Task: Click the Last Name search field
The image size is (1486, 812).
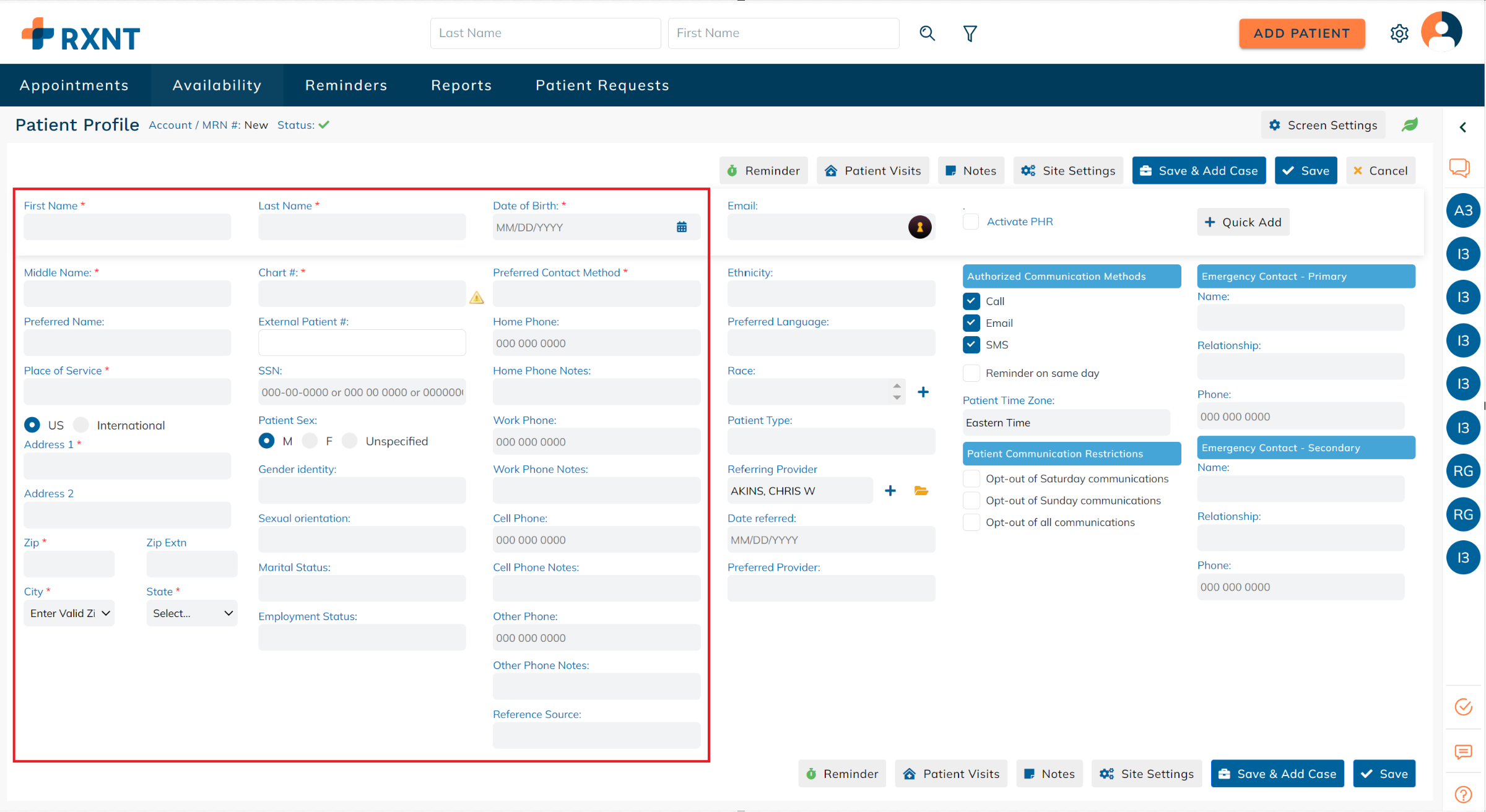Action: coord(545,33)
